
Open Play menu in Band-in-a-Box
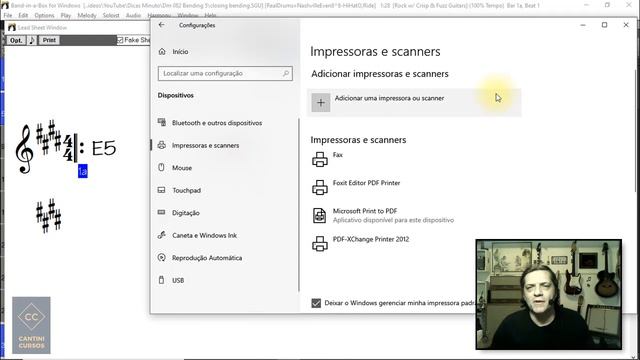[66, 16]
